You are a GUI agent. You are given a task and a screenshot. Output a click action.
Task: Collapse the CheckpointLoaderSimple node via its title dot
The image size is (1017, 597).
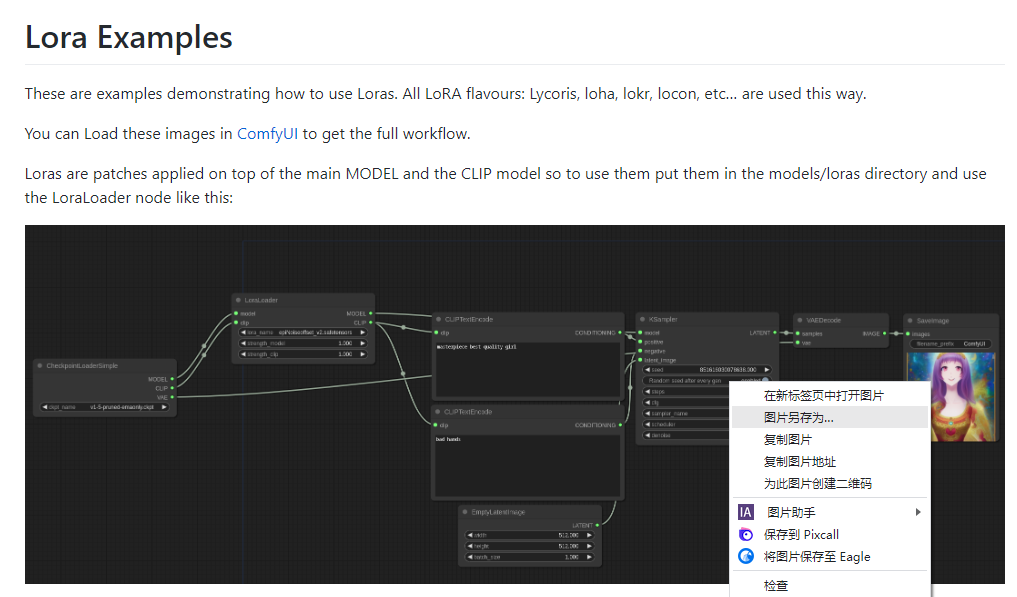coord(40,365)
